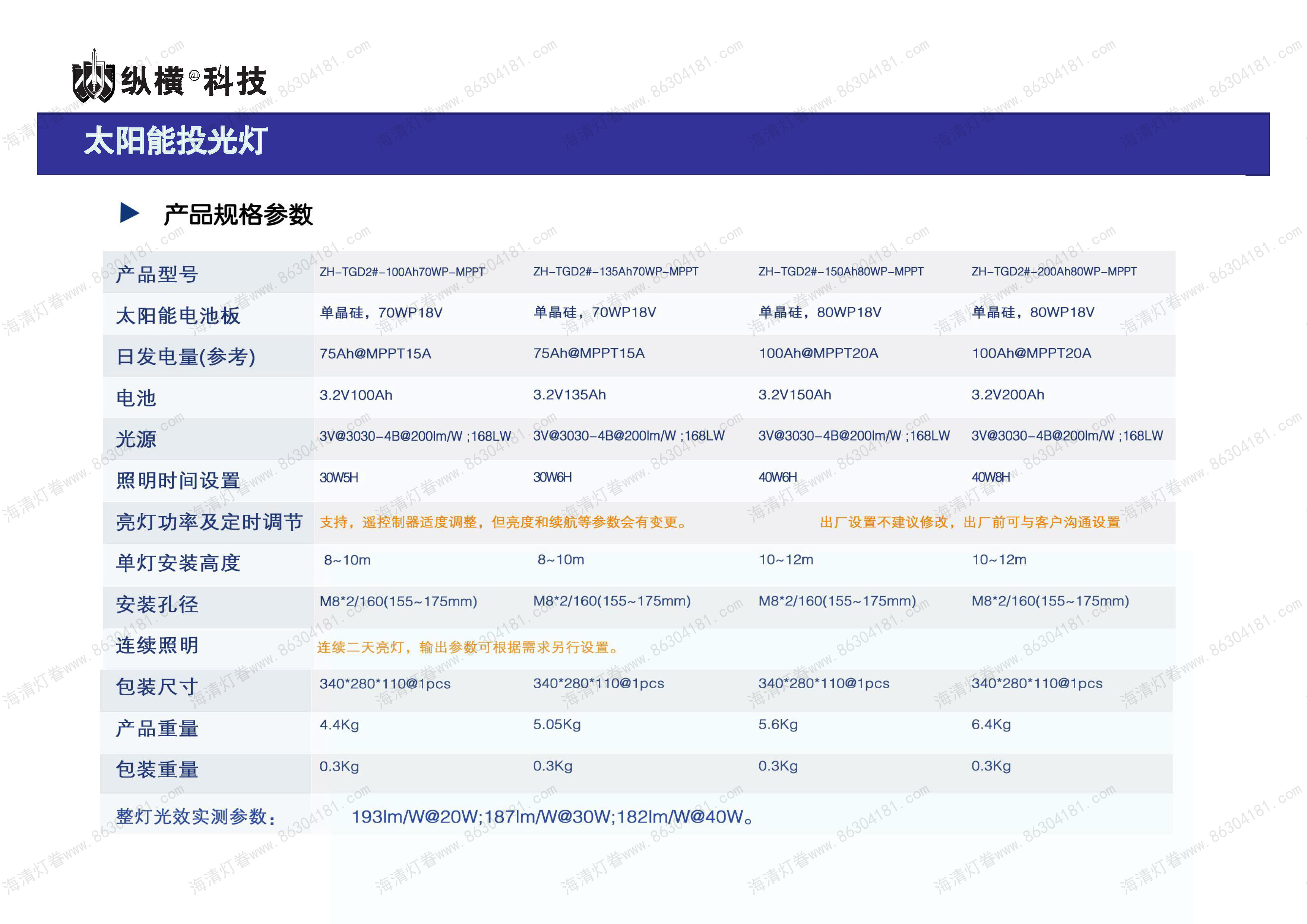Click the 3.2V200Ah battery cell
The height and width of the screenshot is (924, 1307).
[x=1007, y=395]
